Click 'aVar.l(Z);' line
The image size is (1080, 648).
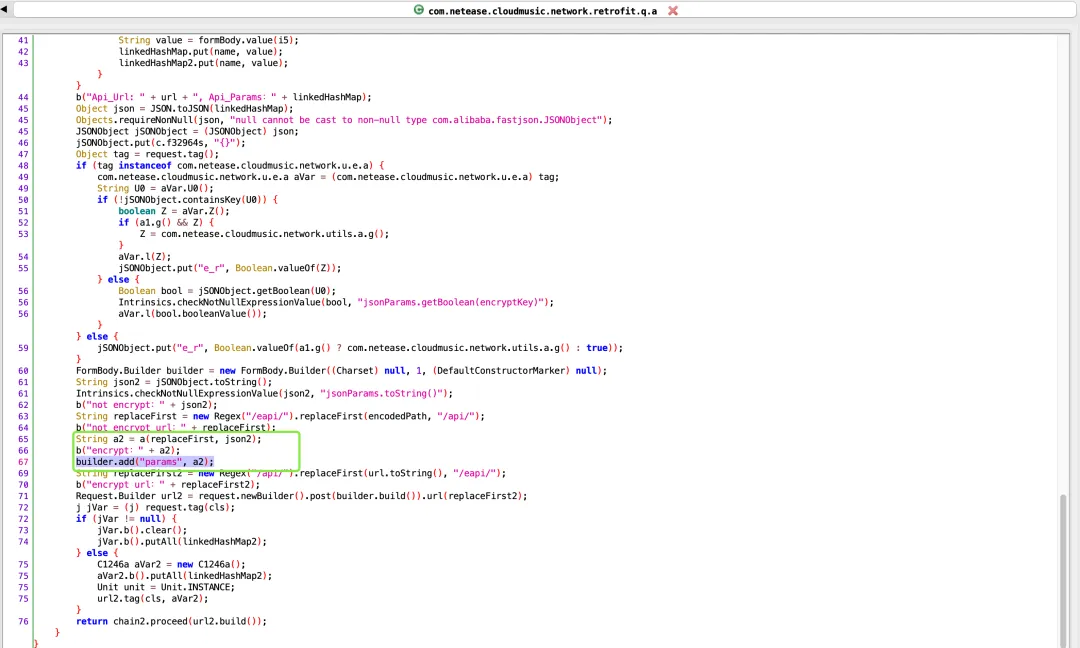click(x=145, y=256)
